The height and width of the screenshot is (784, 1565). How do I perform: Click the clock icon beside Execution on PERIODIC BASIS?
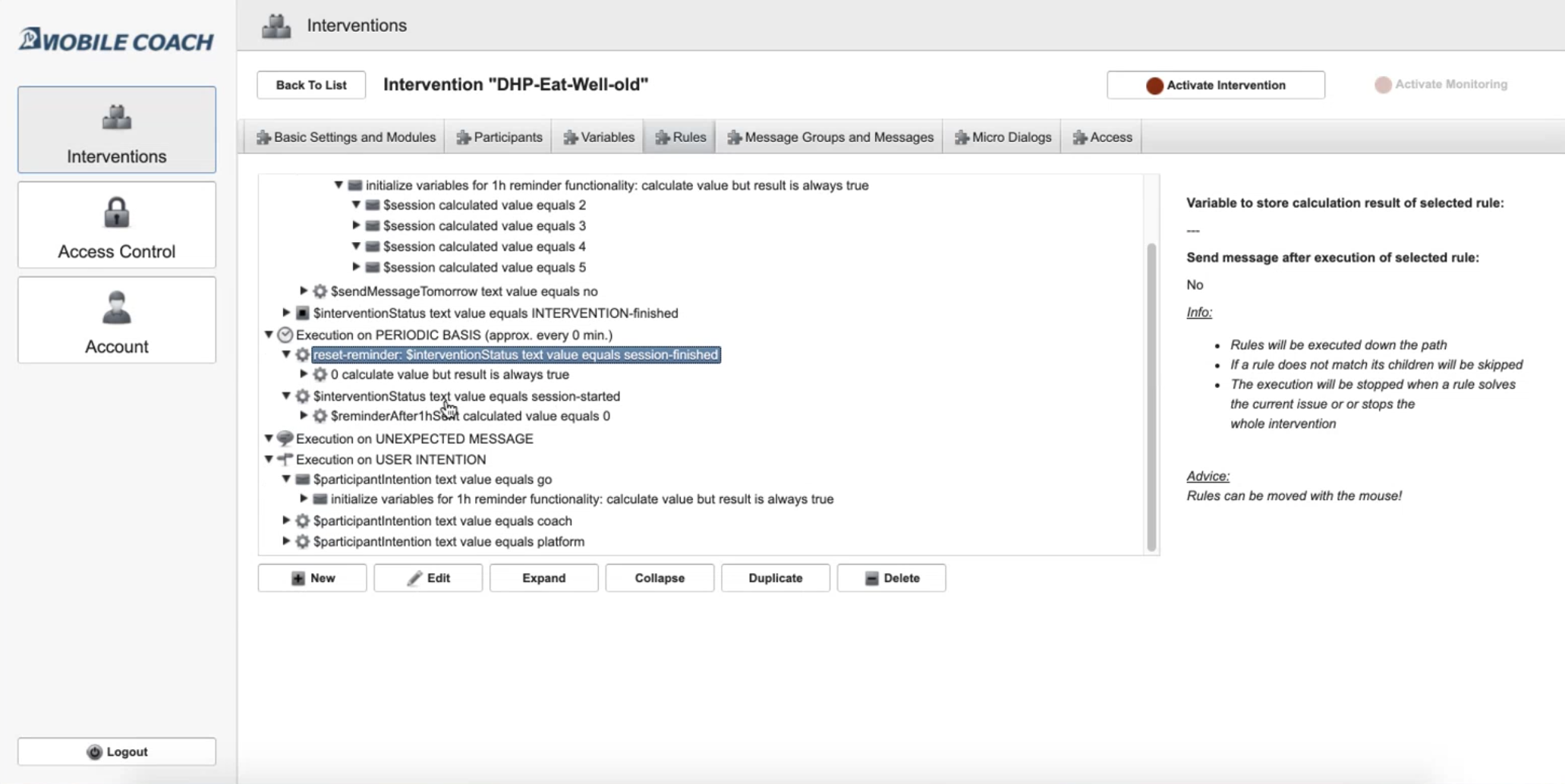[x=285, y=335]
